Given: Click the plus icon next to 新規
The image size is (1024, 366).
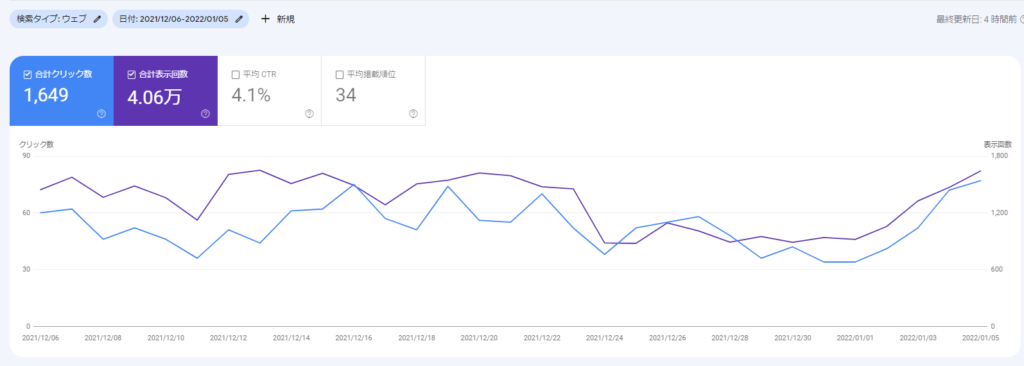Looking at the screenshot, I should 265,19.
